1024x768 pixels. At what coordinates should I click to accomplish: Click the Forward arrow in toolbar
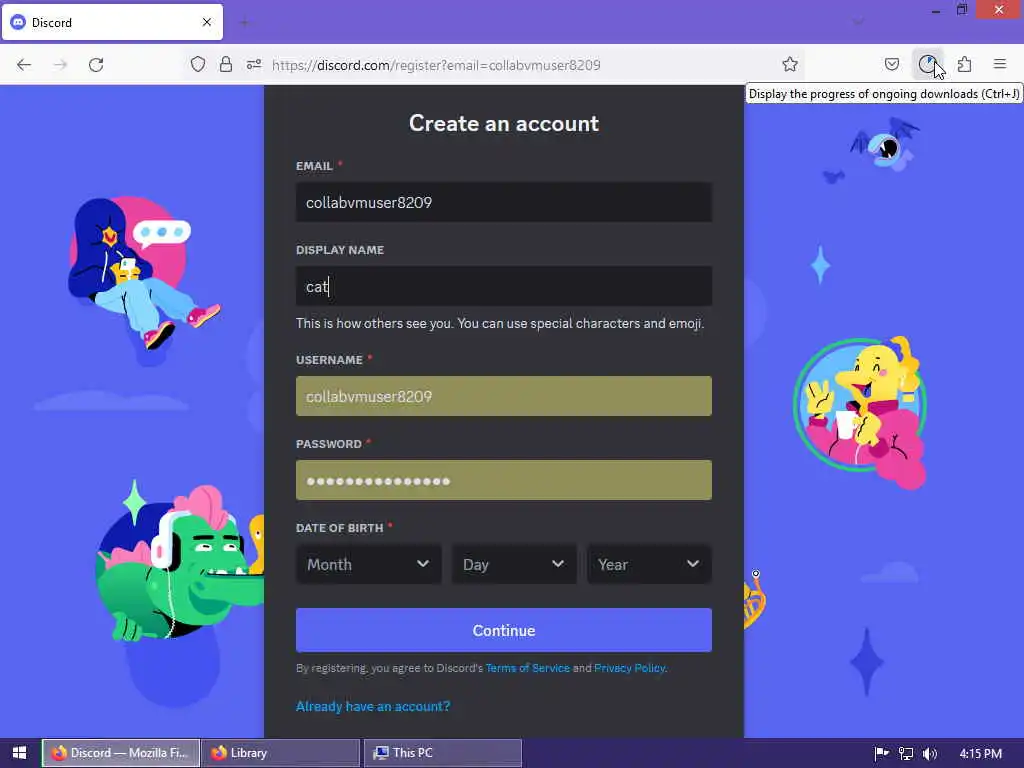click(x=60, y=65)
